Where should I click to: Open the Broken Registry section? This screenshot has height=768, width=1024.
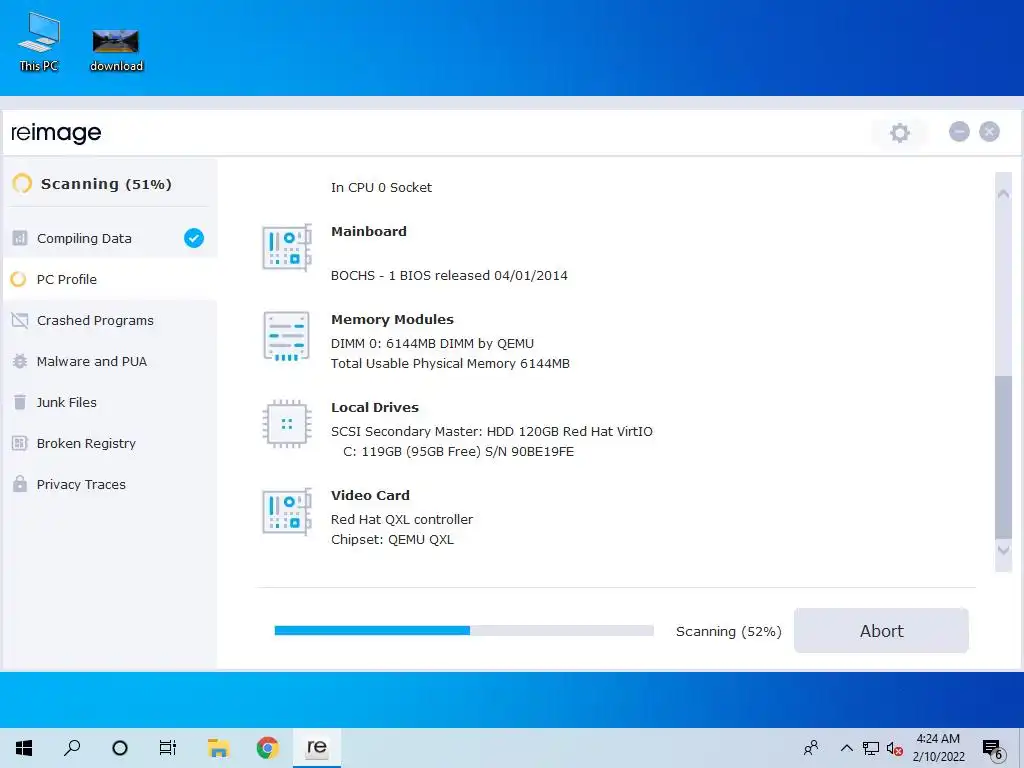110,443
